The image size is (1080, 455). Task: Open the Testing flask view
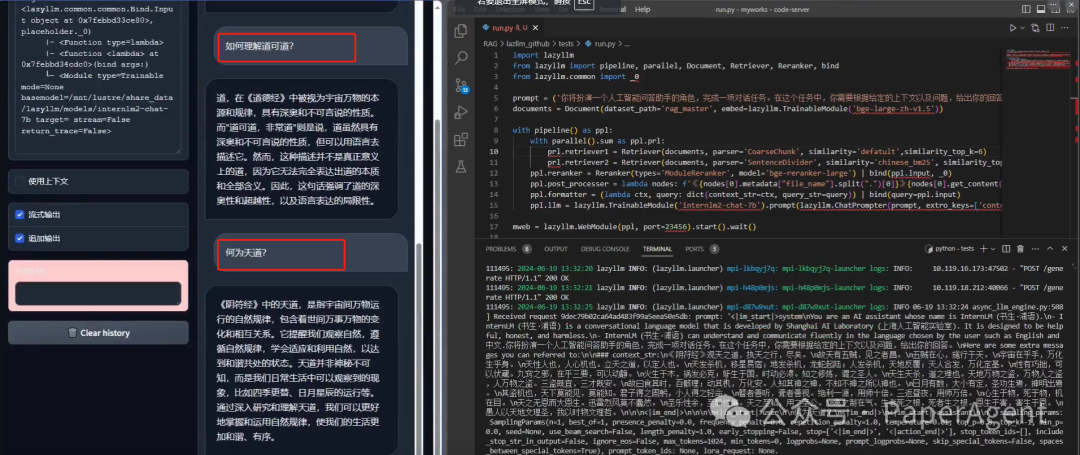point(461,167)
